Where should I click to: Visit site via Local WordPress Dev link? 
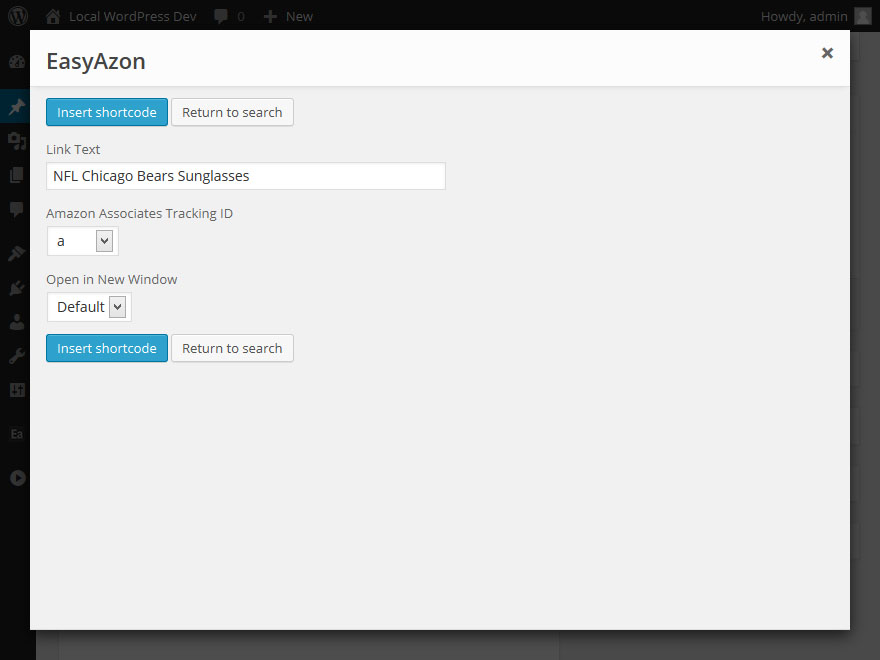[132, 16]
